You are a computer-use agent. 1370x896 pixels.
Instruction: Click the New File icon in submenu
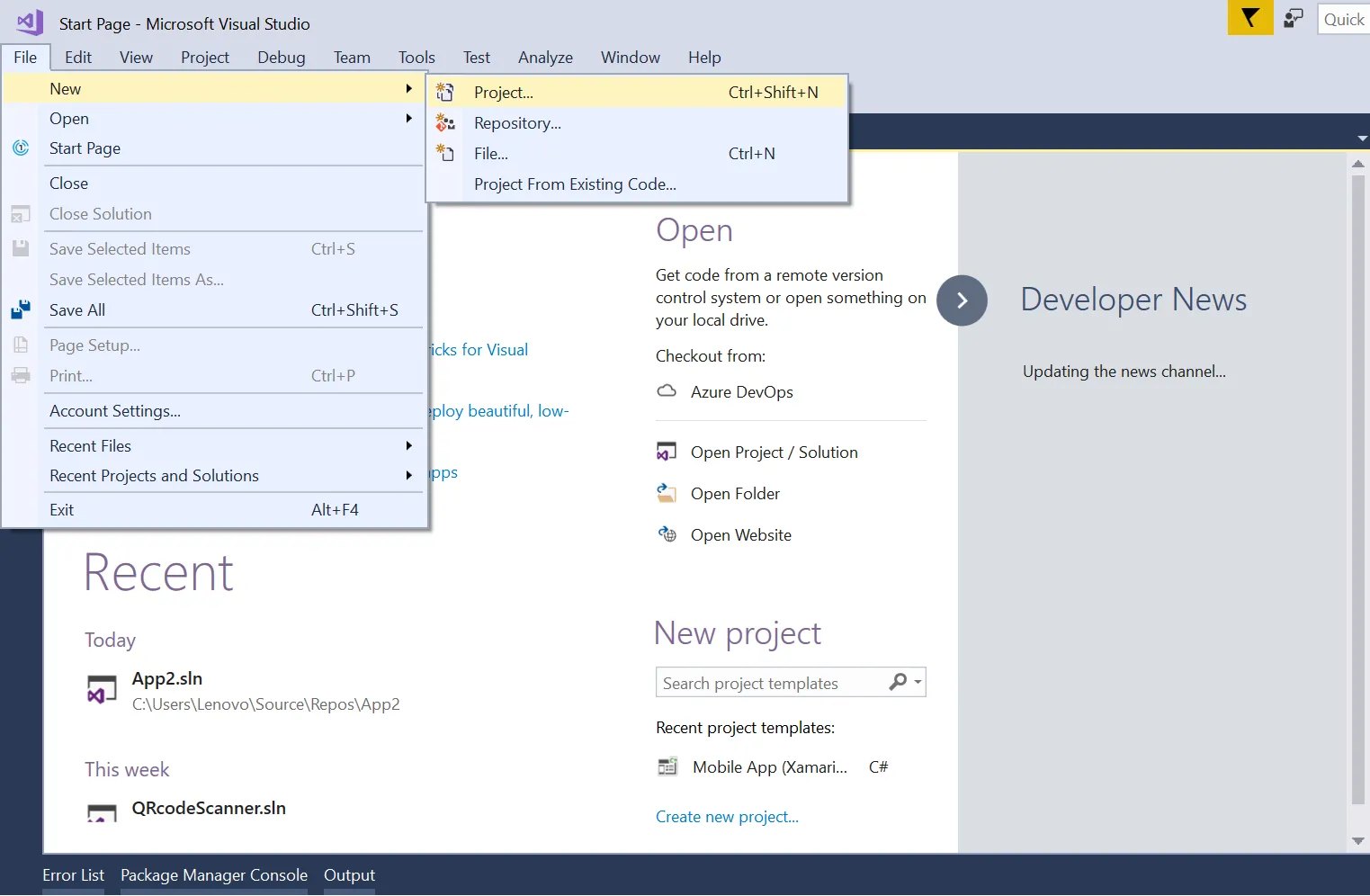click(x=445, y=153)
